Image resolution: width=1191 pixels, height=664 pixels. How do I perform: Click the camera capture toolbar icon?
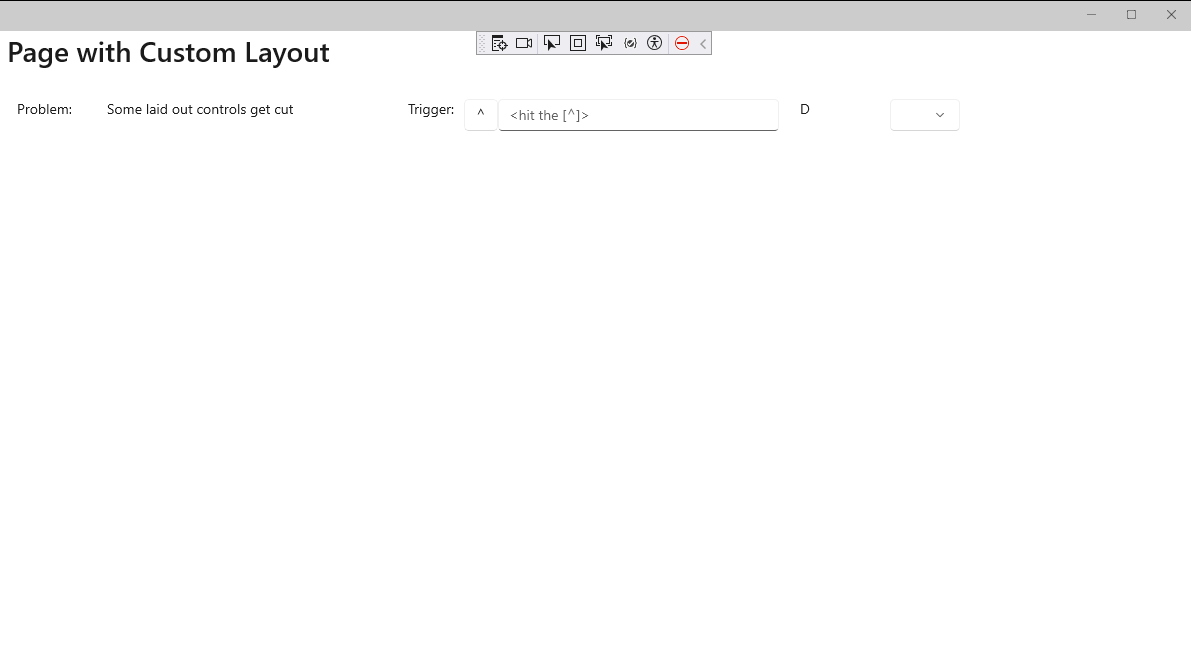(523, 43)
